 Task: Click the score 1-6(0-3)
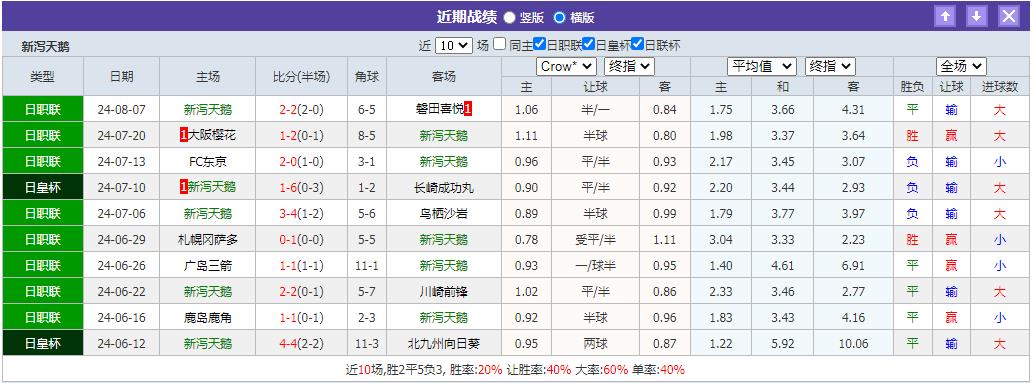pyautogui.click(x=301, y=188)
